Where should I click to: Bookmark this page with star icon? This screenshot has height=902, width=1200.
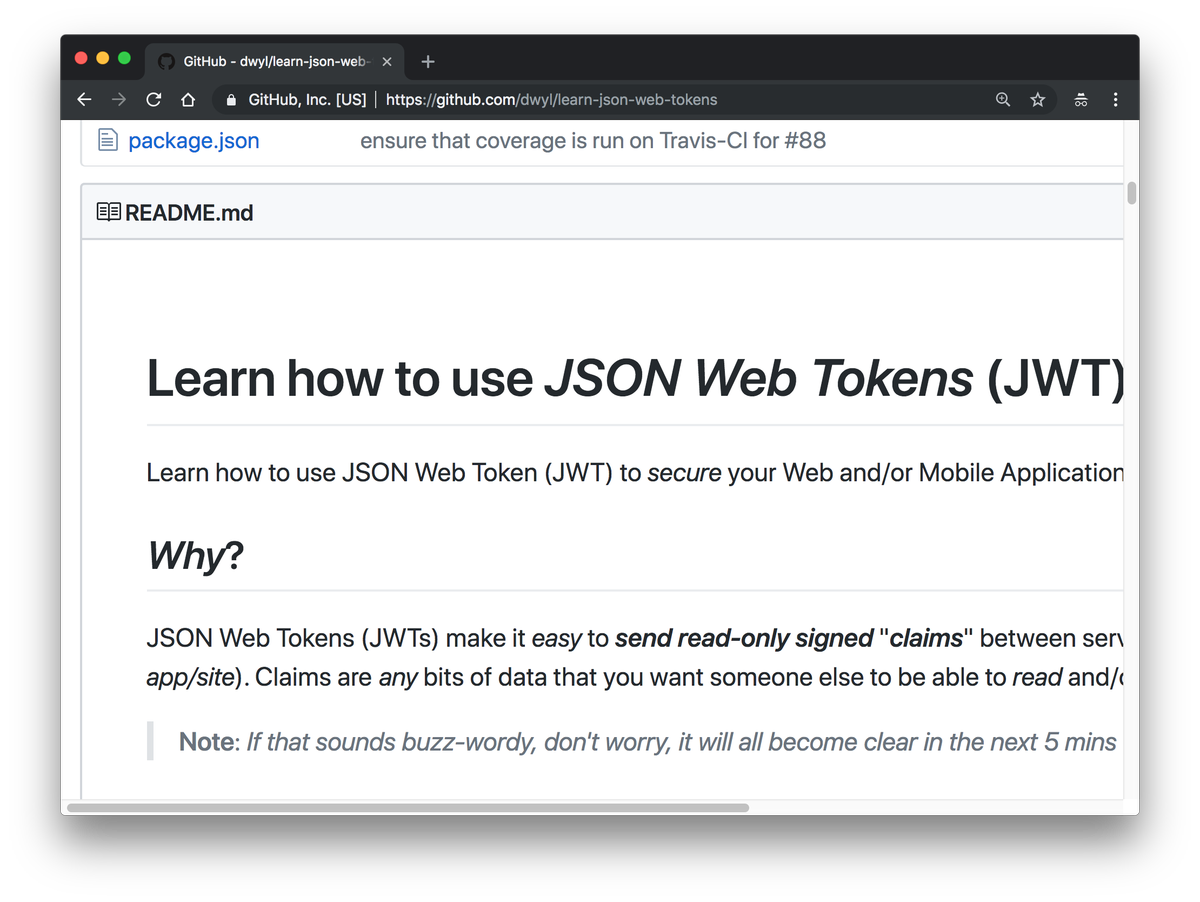(1038, 99)
